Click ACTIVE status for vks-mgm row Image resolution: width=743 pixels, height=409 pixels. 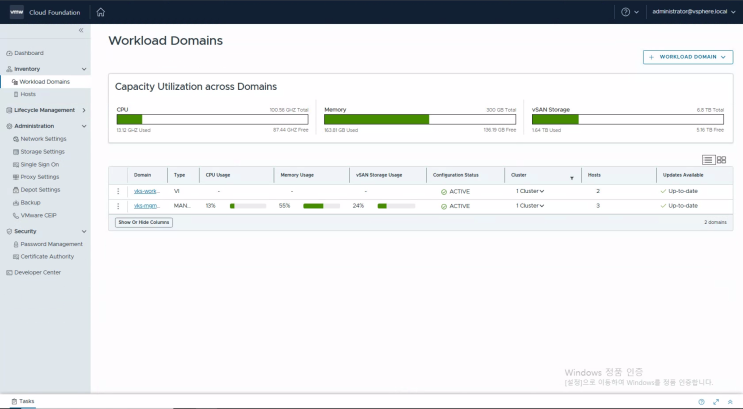click(455, 207)
